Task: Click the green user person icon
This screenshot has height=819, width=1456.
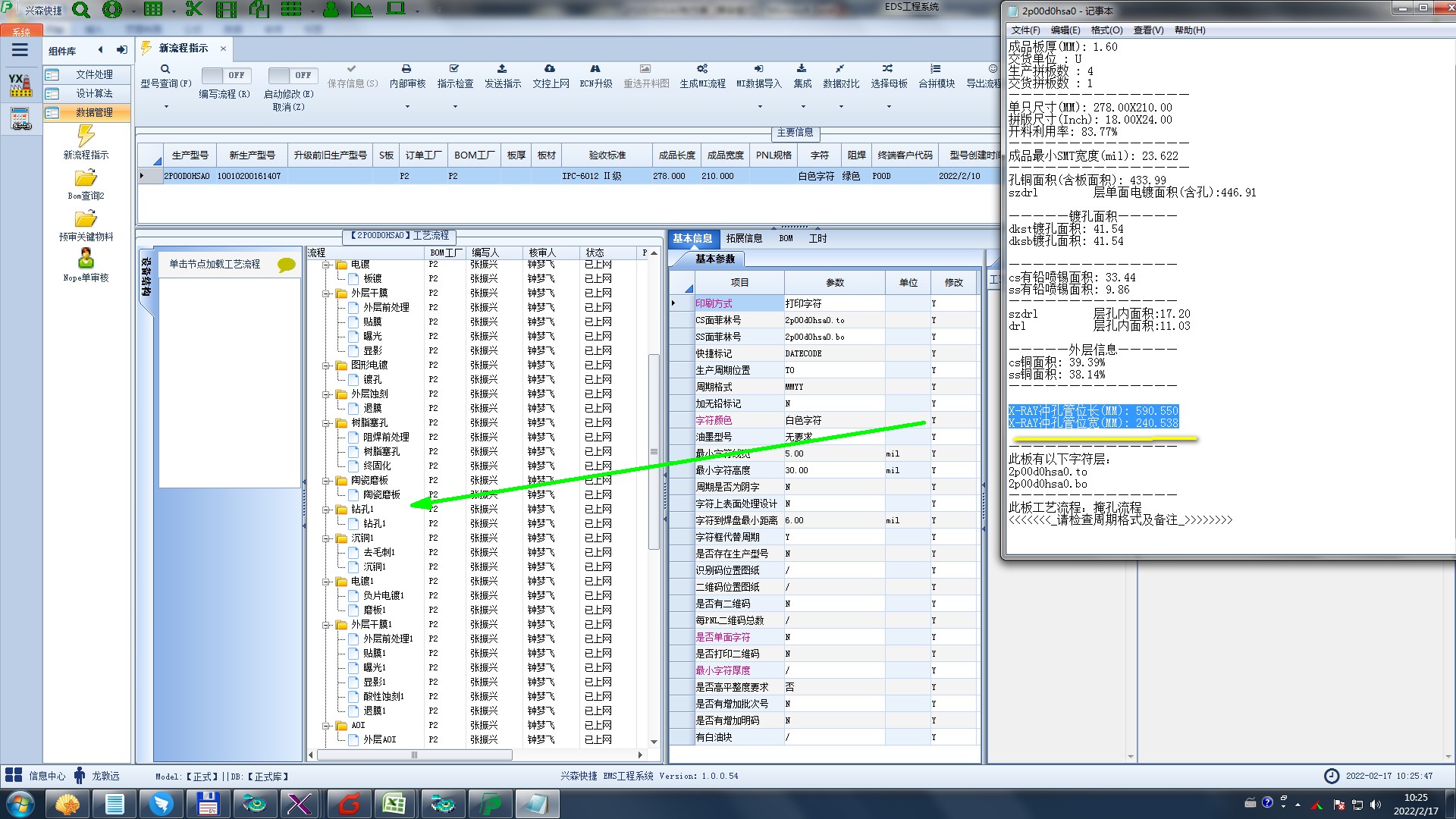Action: pos(331,10)
